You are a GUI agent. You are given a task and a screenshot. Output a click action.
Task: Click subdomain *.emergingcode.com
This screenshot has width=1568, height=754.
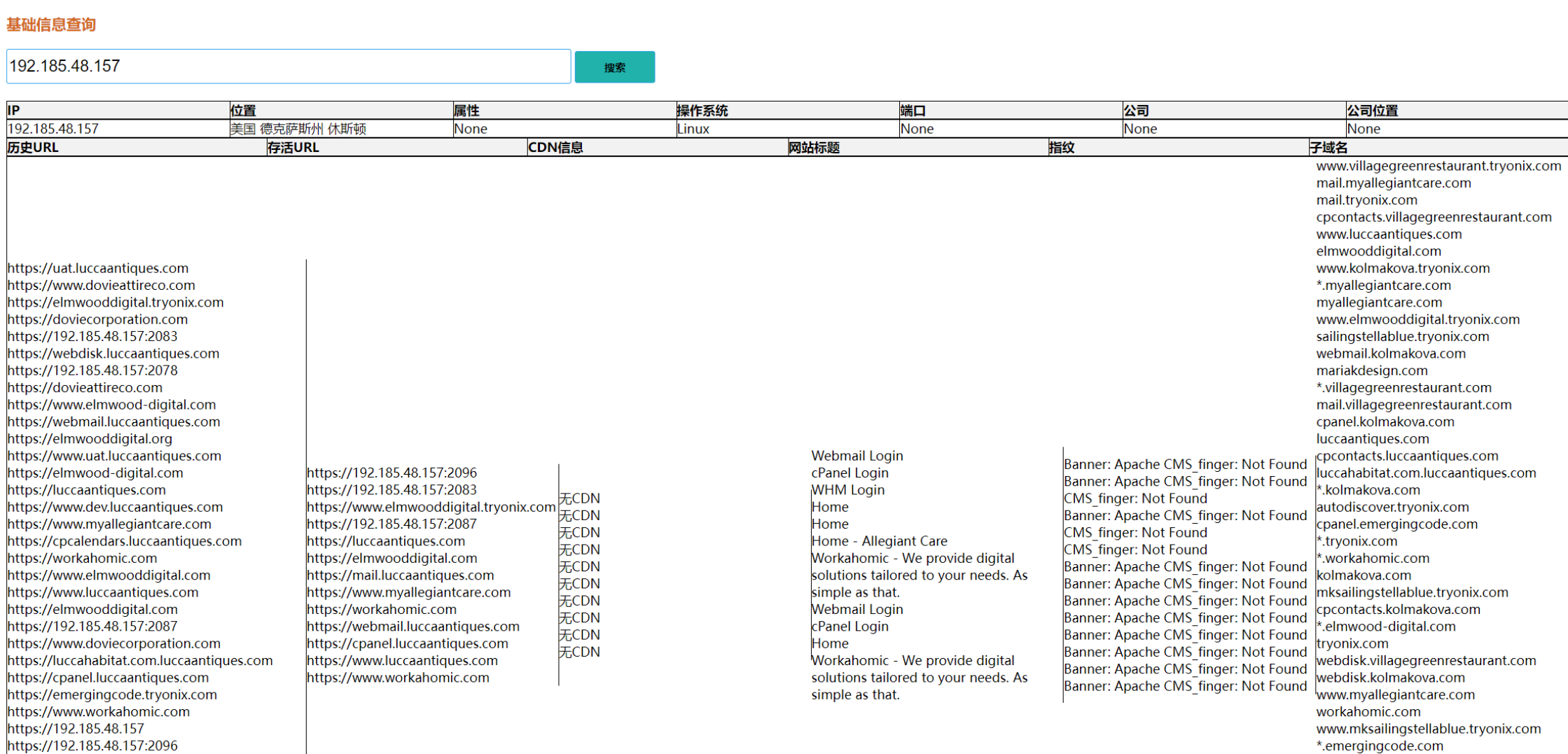[1380, 746]
